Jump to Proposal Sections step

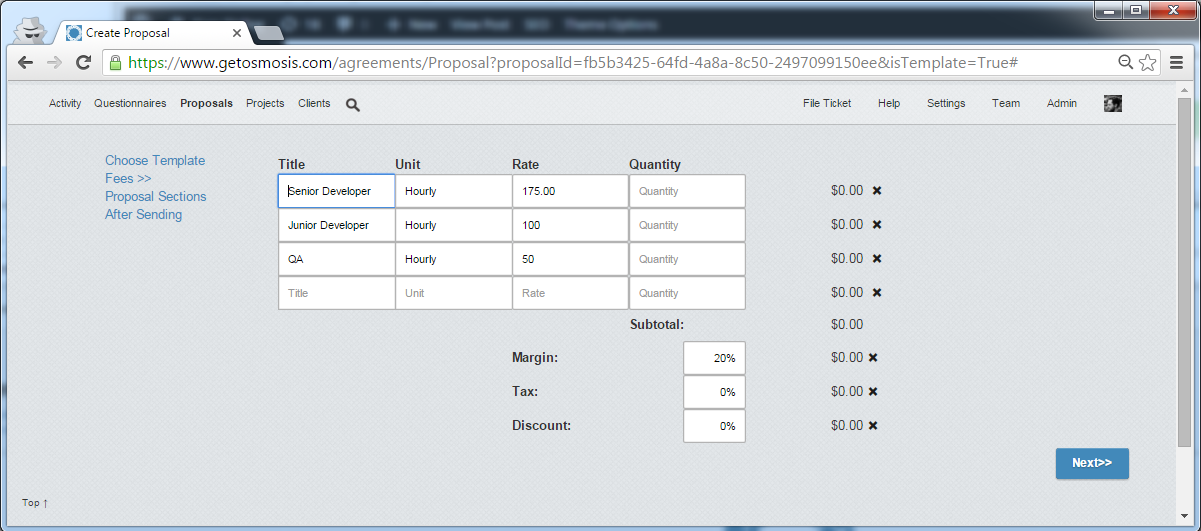pyautogui.click(x=156, y=196)
